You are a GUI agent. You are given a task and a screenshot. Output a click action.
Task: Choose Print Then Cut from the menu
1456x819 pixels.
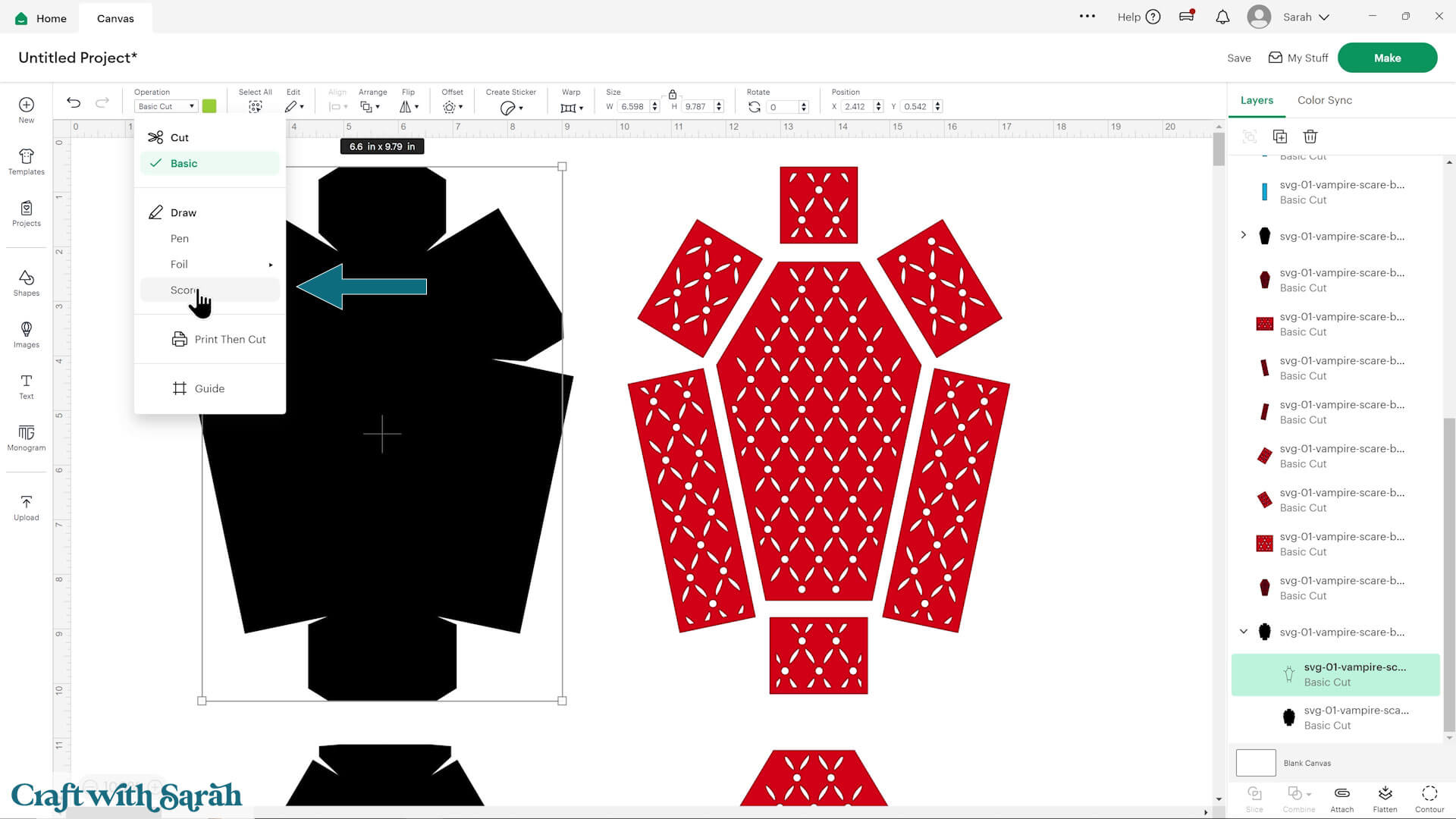230,339
